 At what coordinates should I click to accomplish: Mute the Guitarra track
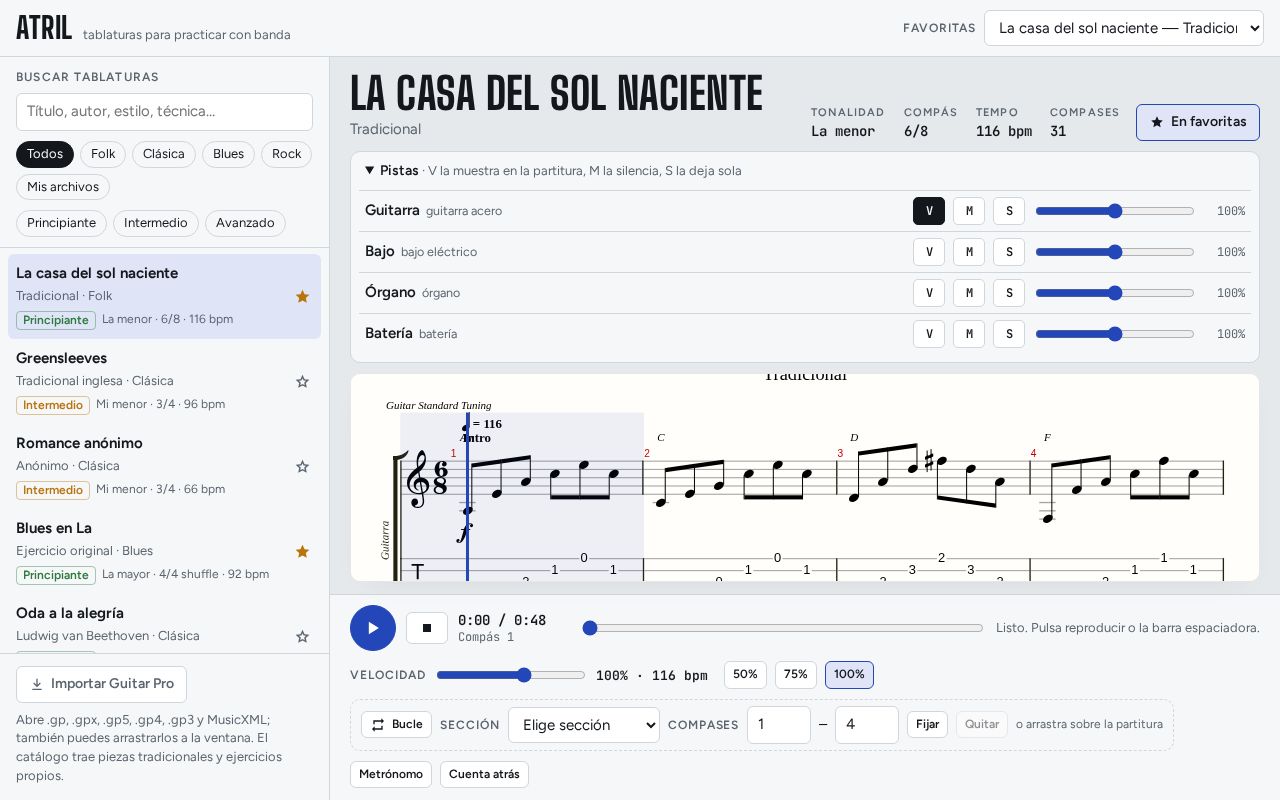tap(969, 211)
